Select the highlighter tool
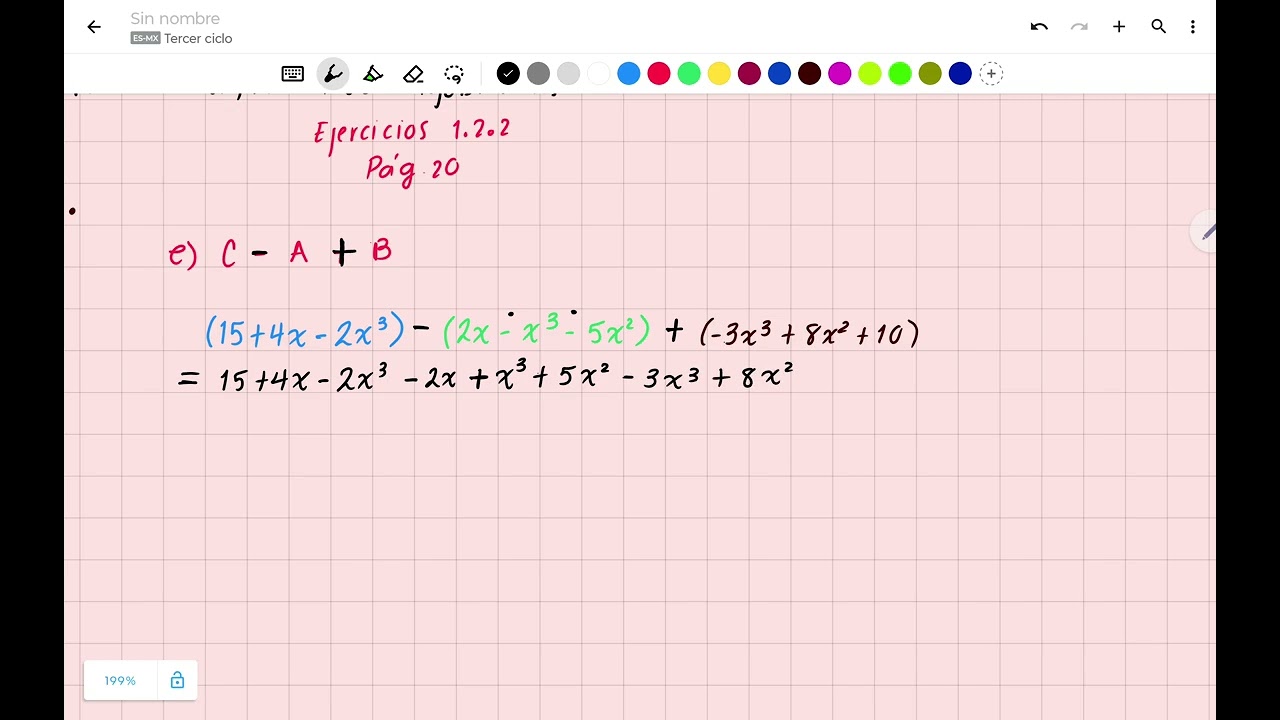The image size is (1280, 720). (373, 73)
